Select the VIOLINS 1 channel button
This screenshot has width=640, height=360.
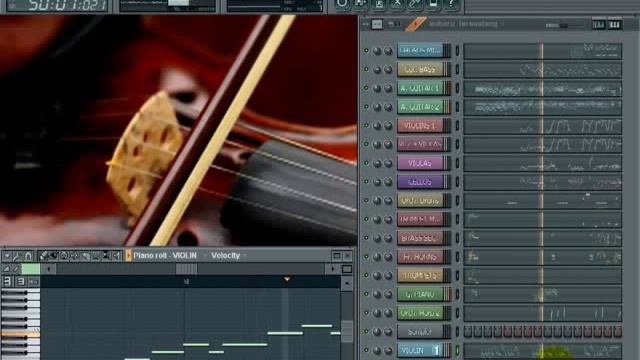click(420, 126)
